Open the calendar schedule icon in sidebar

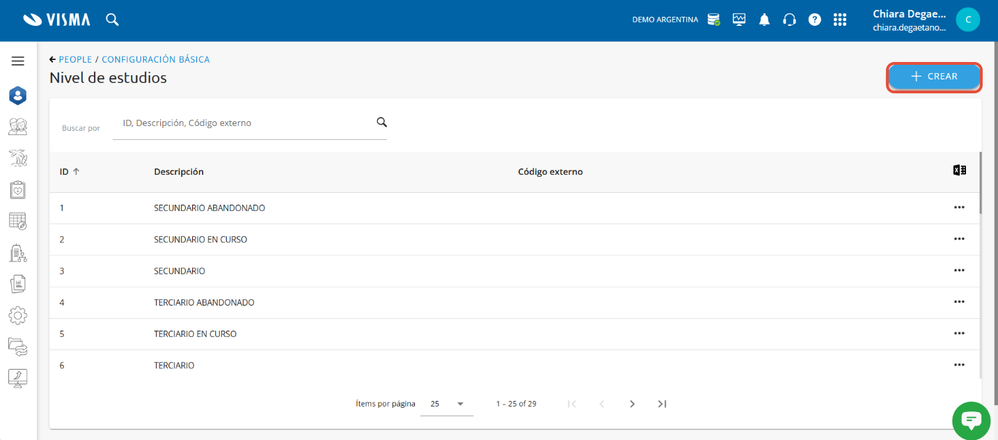click(x=18, y=221)
